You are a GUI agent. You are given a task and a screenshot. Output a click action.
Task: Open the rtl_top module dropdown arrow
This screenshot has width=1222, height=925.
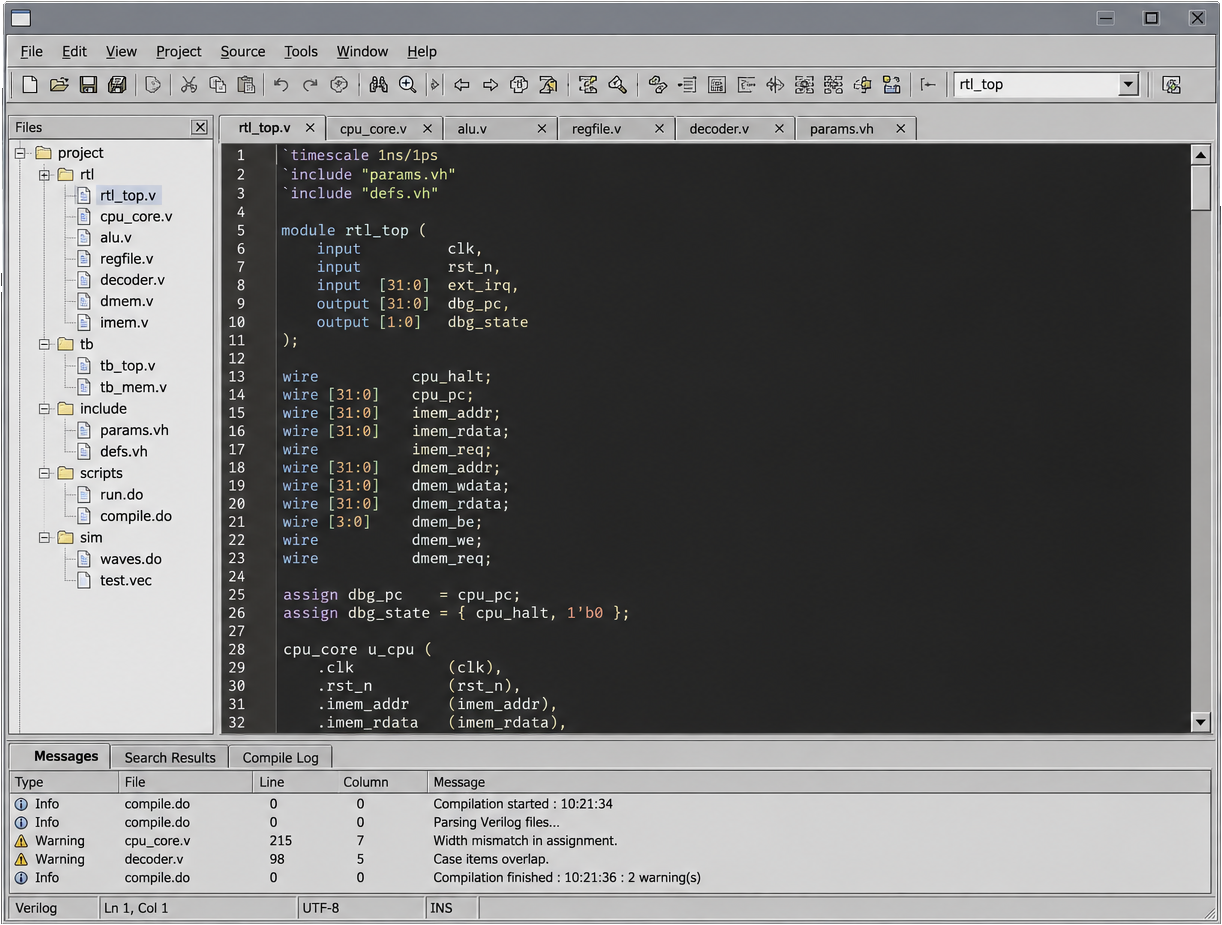tap(1128, 85)
